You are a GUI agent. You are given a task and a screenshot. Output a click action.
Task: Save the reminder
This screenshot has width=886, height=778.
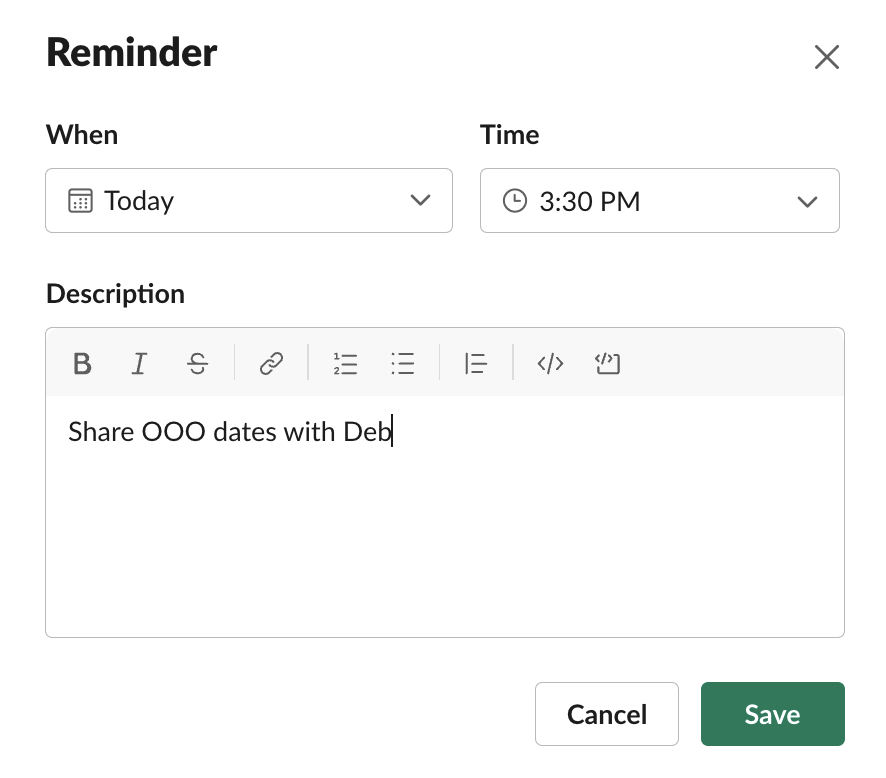[772, 714]
